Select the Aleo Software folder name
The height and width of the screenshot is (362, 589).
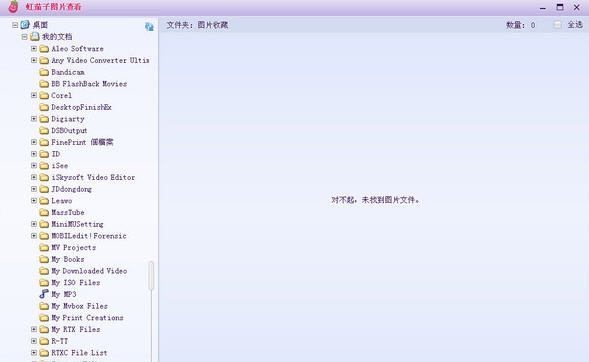(77, 48)
